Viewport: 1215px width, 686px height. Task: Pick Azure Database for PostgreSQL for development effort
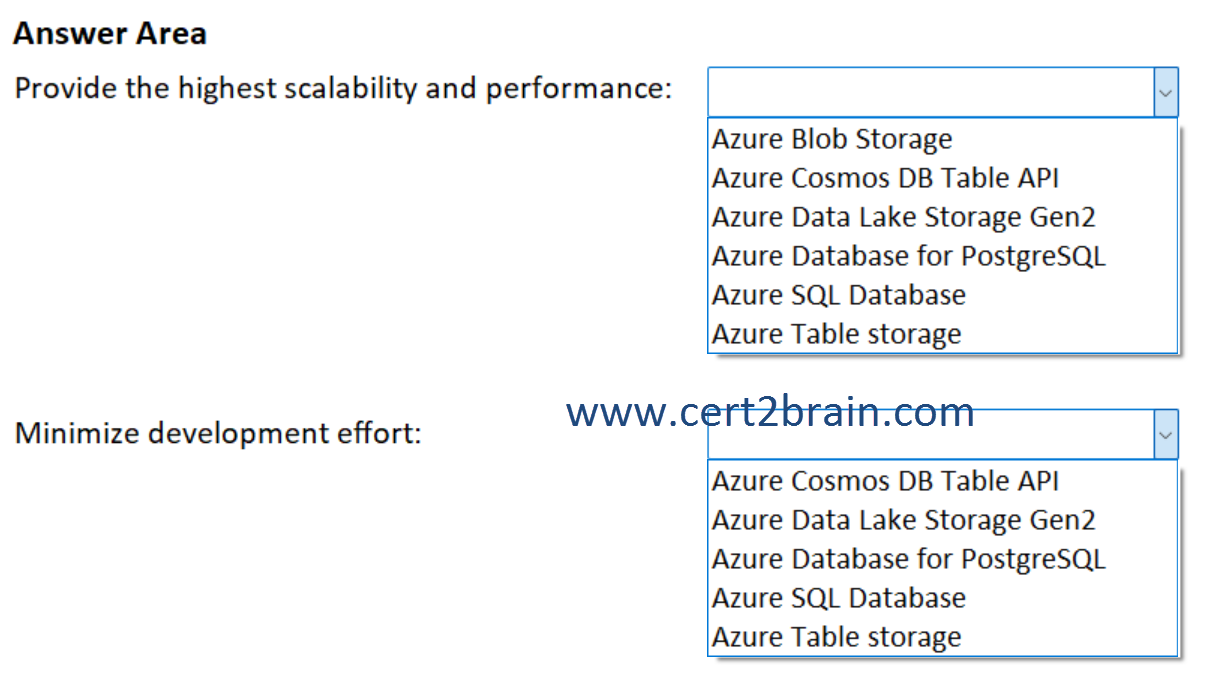click(x=908, y=559)
